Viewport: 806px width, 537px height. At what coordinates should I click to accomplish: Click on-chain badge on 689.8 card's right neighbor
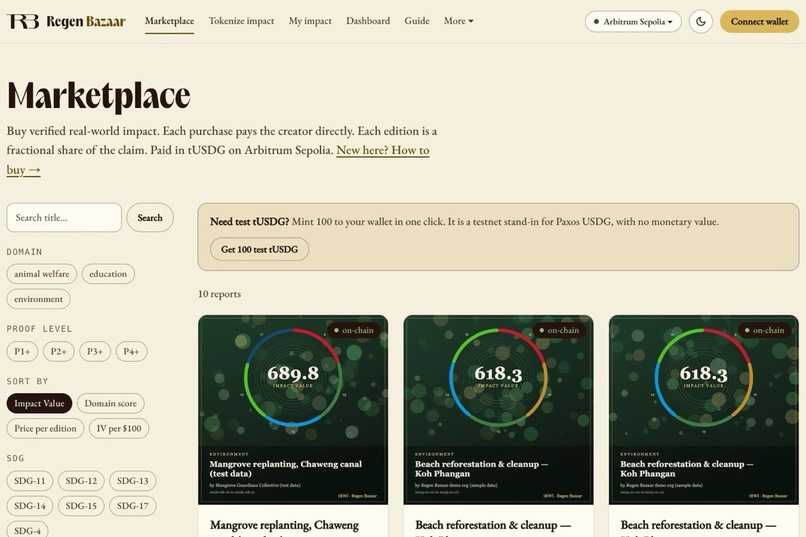559,330
